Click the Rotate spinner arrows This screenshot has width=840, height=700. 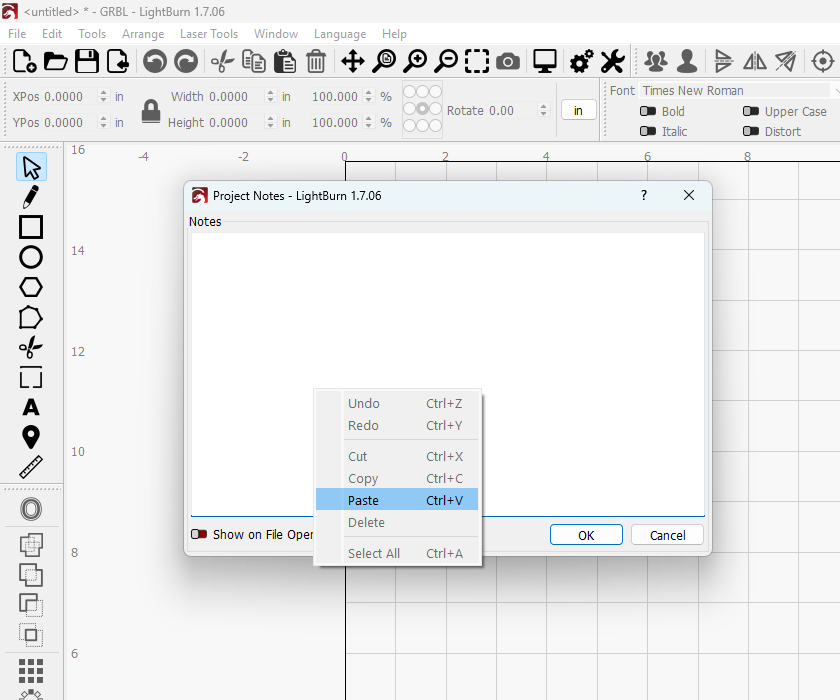tap(544, 110)
